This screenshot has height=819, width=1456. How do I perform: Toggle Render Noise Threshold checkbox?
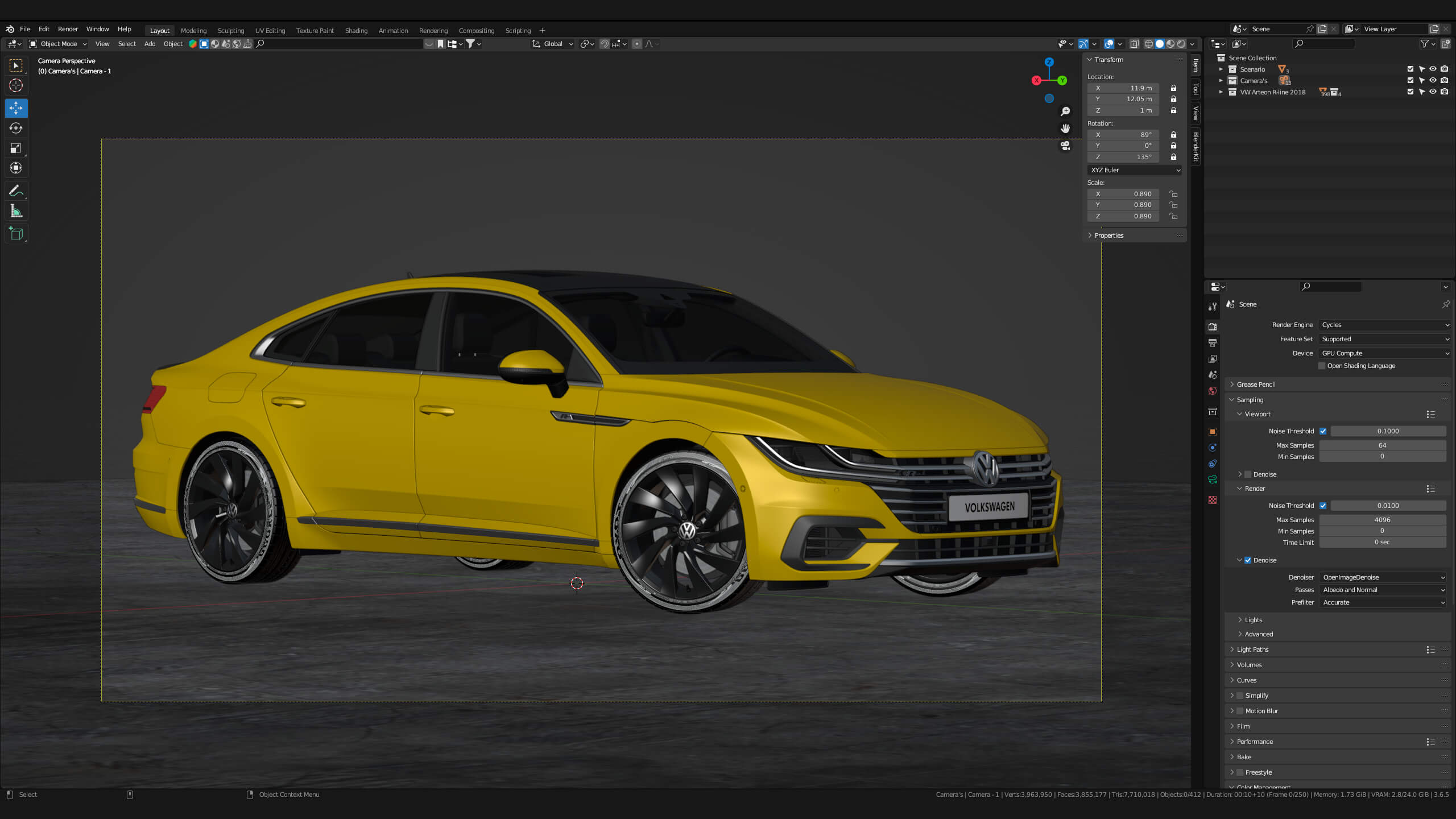(x=1323, y=506)
